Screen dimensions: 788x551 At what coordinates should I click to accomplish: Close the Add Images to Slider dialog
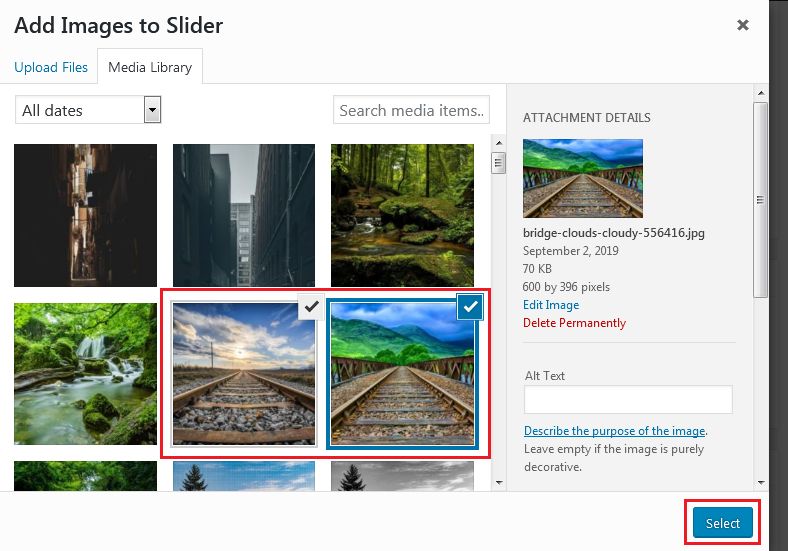click(742, 25)
